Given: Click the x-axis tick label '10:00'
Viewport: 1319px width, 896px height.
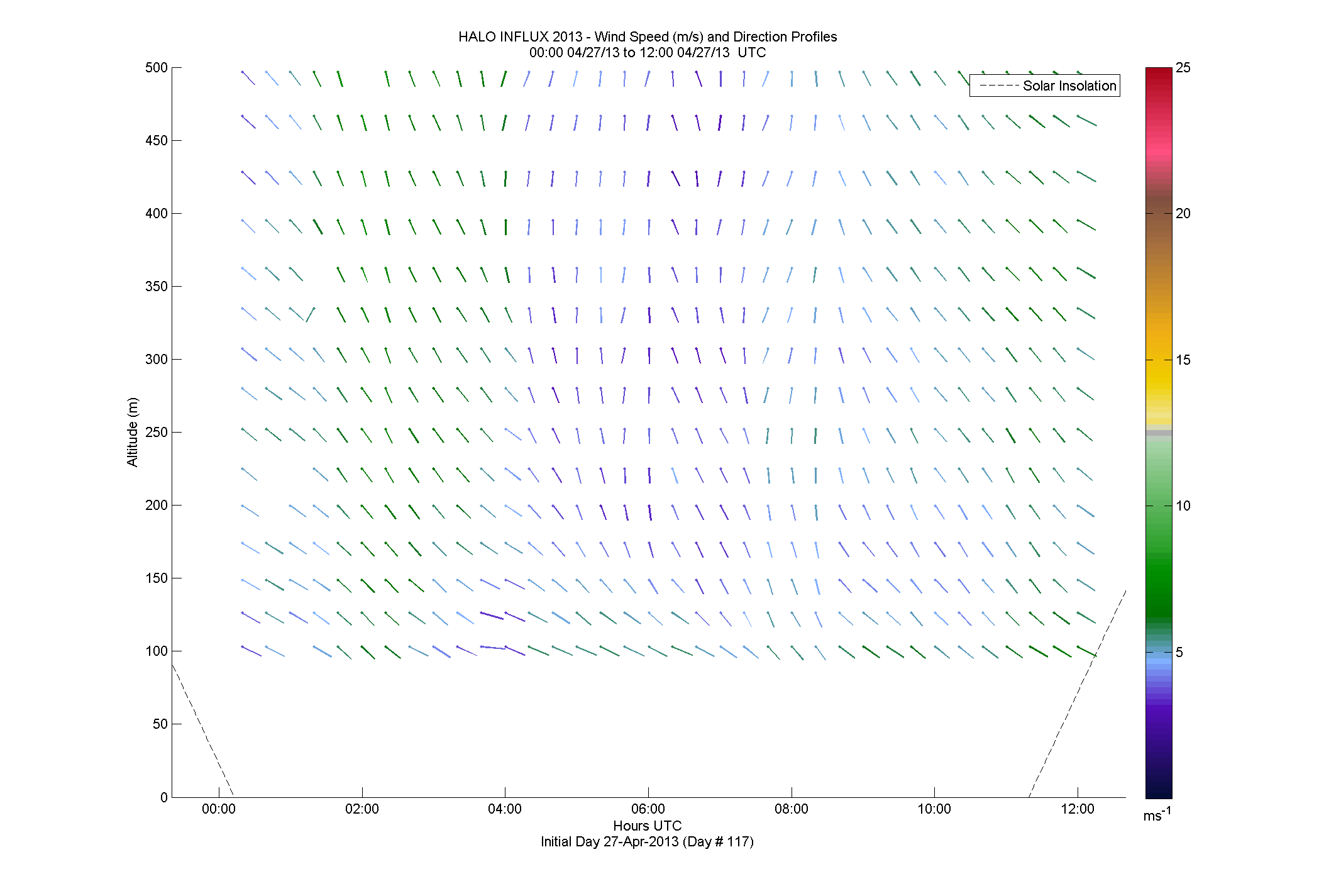Looking at the screenshot, I should pos(934,809).
